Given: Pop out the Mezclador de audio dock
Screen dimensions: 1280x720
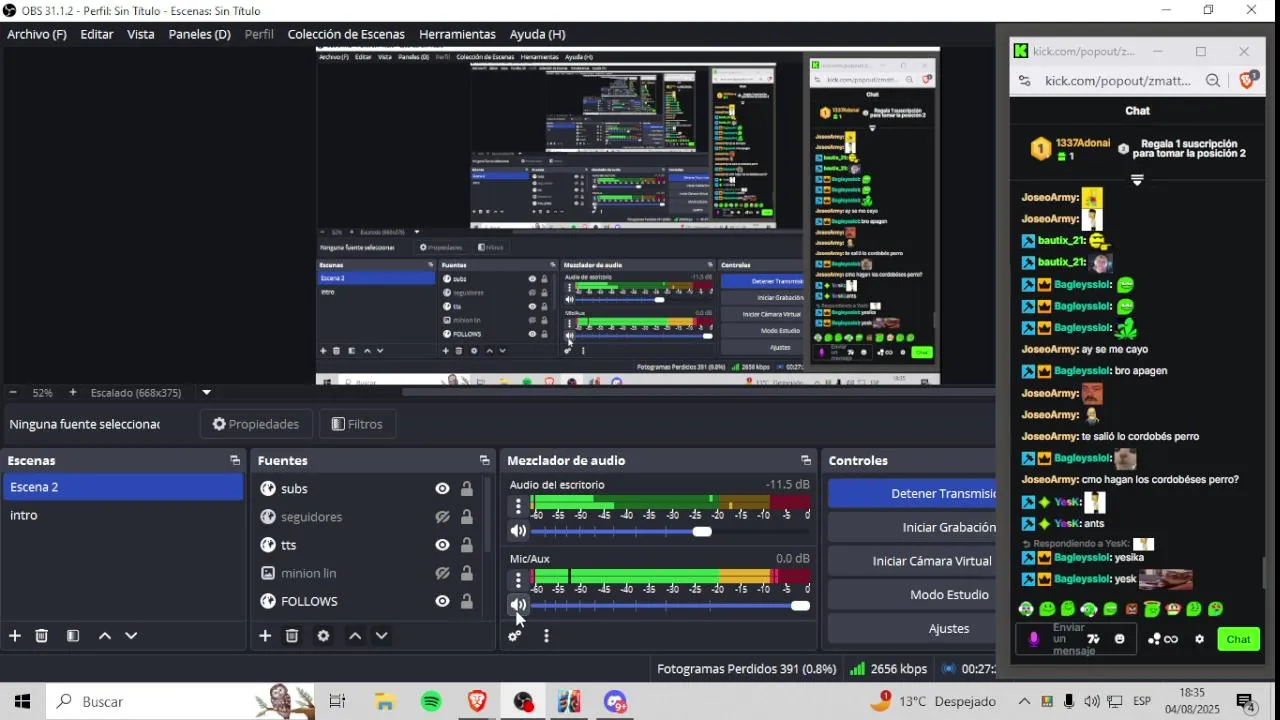Looking at the screenshot, I should (806, 461).
